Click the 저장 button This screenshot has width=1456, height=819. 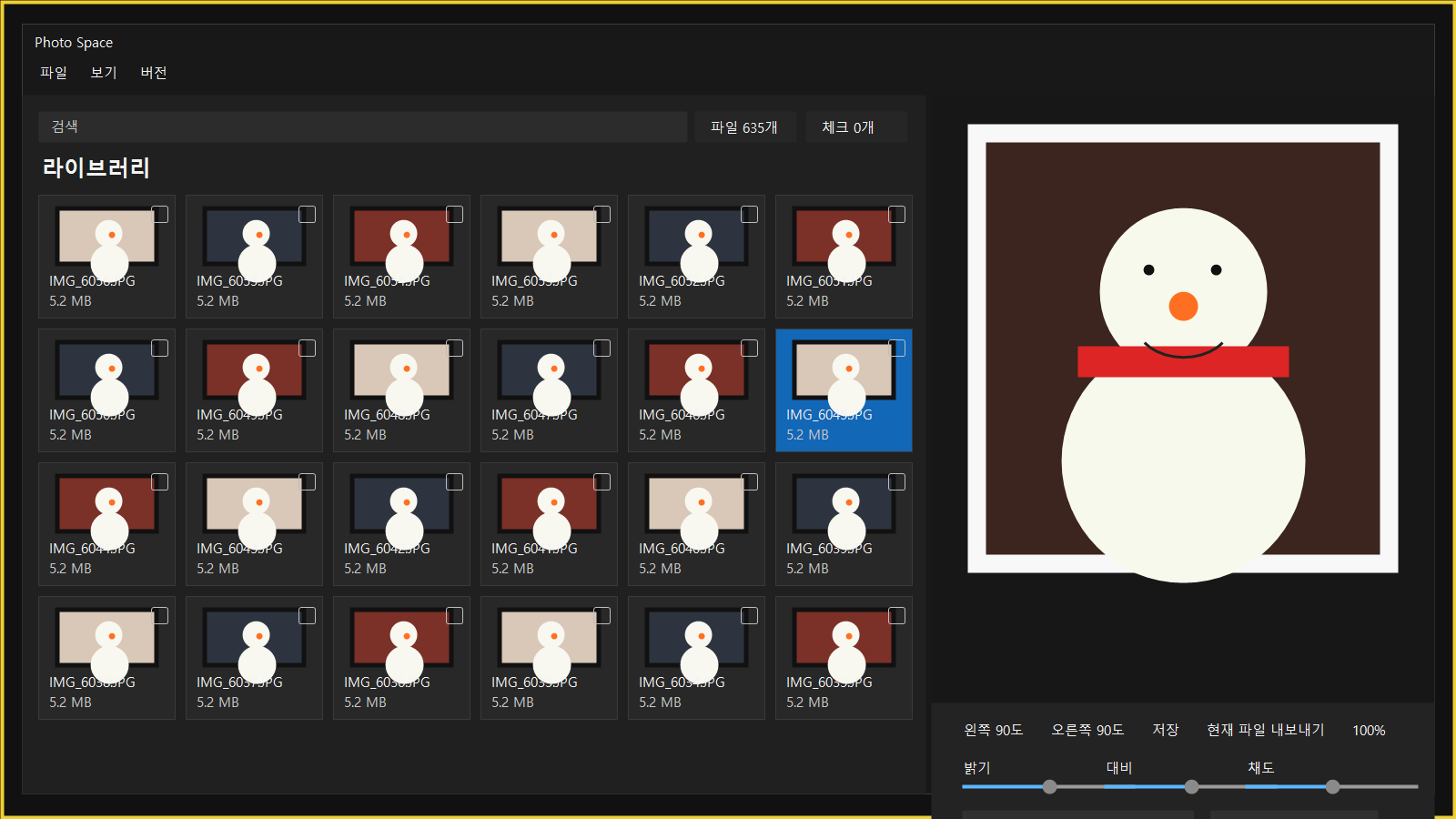click(1166, 730)
